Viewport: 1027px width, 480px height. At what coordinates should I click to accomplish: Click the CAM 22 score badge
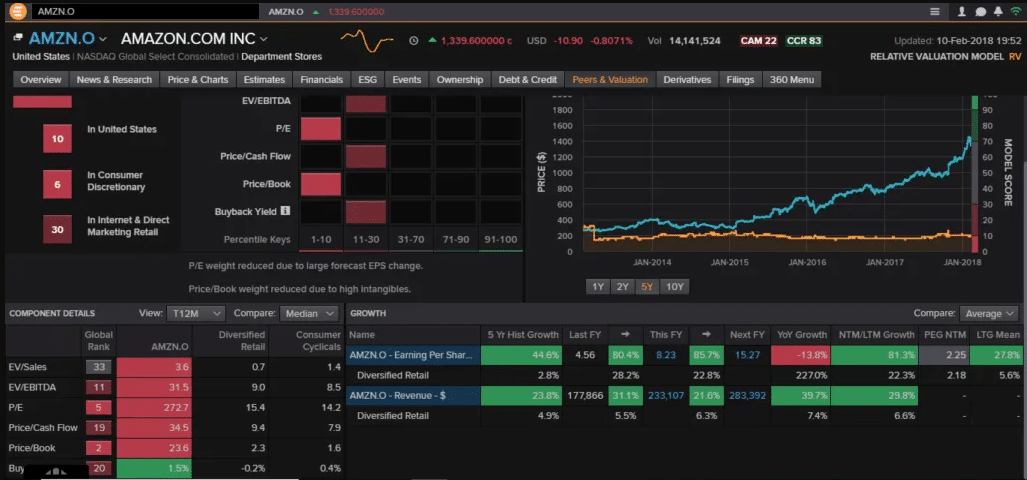(x=758, y=41)
